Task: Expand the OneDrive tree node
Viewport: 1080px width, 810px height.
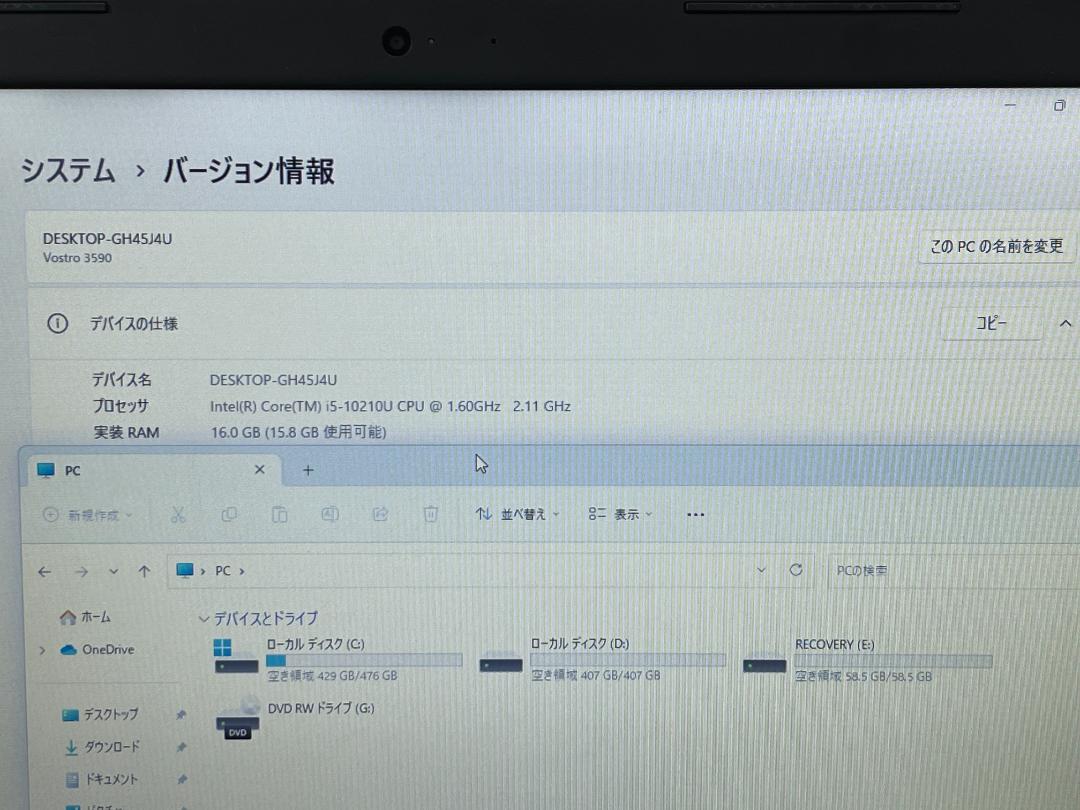Action: 42,650
